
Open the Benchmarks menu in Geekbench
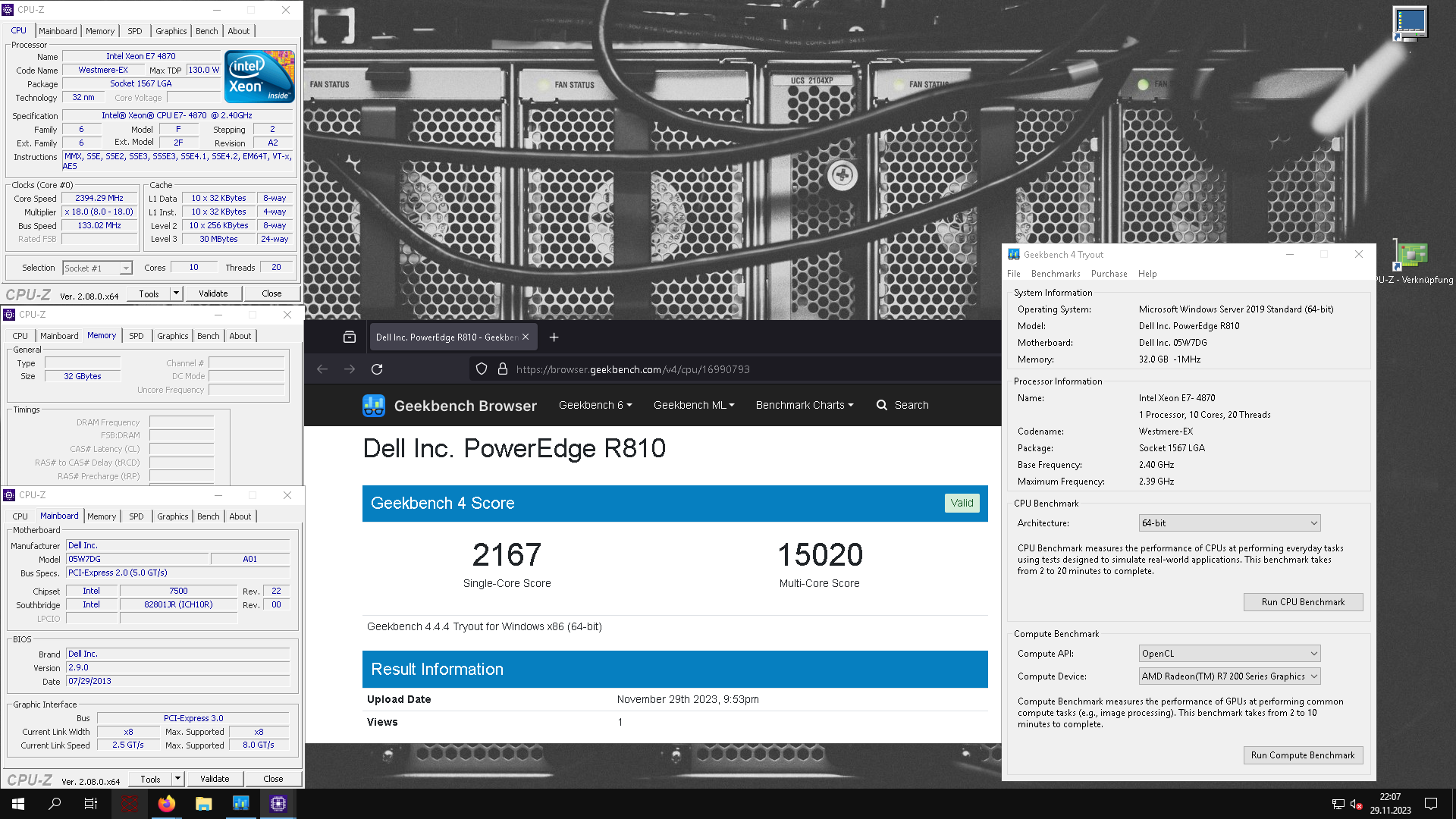pyautogui.click(x=1056, y=274)
